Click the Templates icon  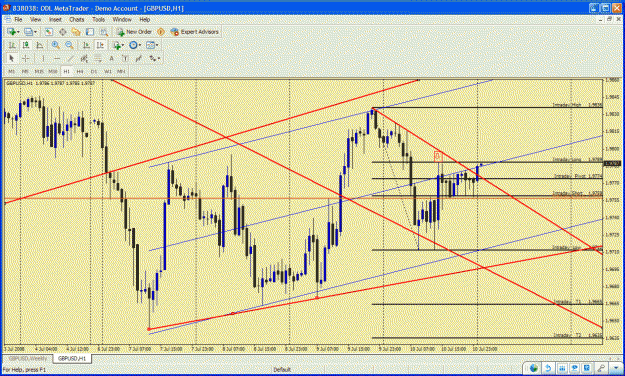coord(150,45)
